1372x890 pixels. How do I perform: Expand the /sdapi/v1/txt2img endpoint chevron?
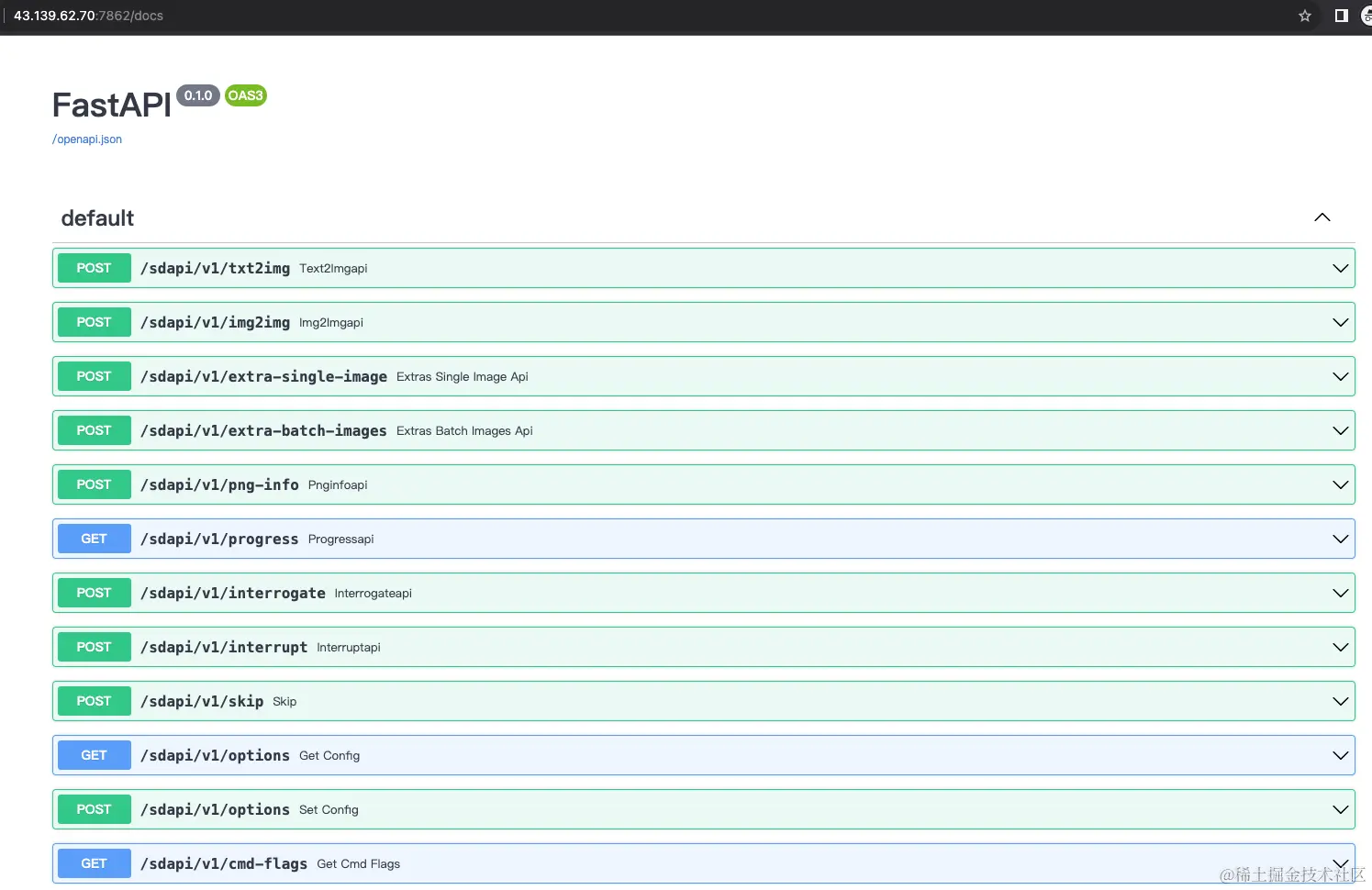[x=1340, y=268]
